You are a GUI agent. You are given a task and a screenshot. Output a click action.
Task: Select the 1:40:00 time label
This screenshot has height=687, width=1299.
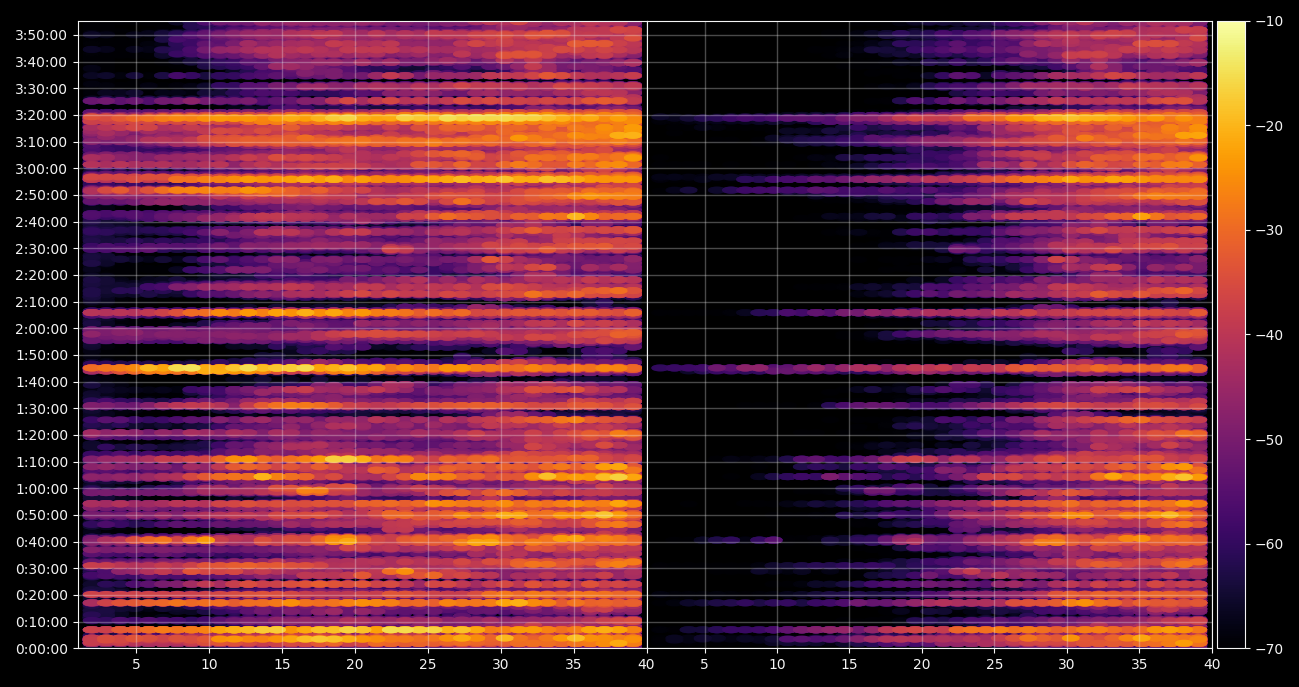(42, 382)
